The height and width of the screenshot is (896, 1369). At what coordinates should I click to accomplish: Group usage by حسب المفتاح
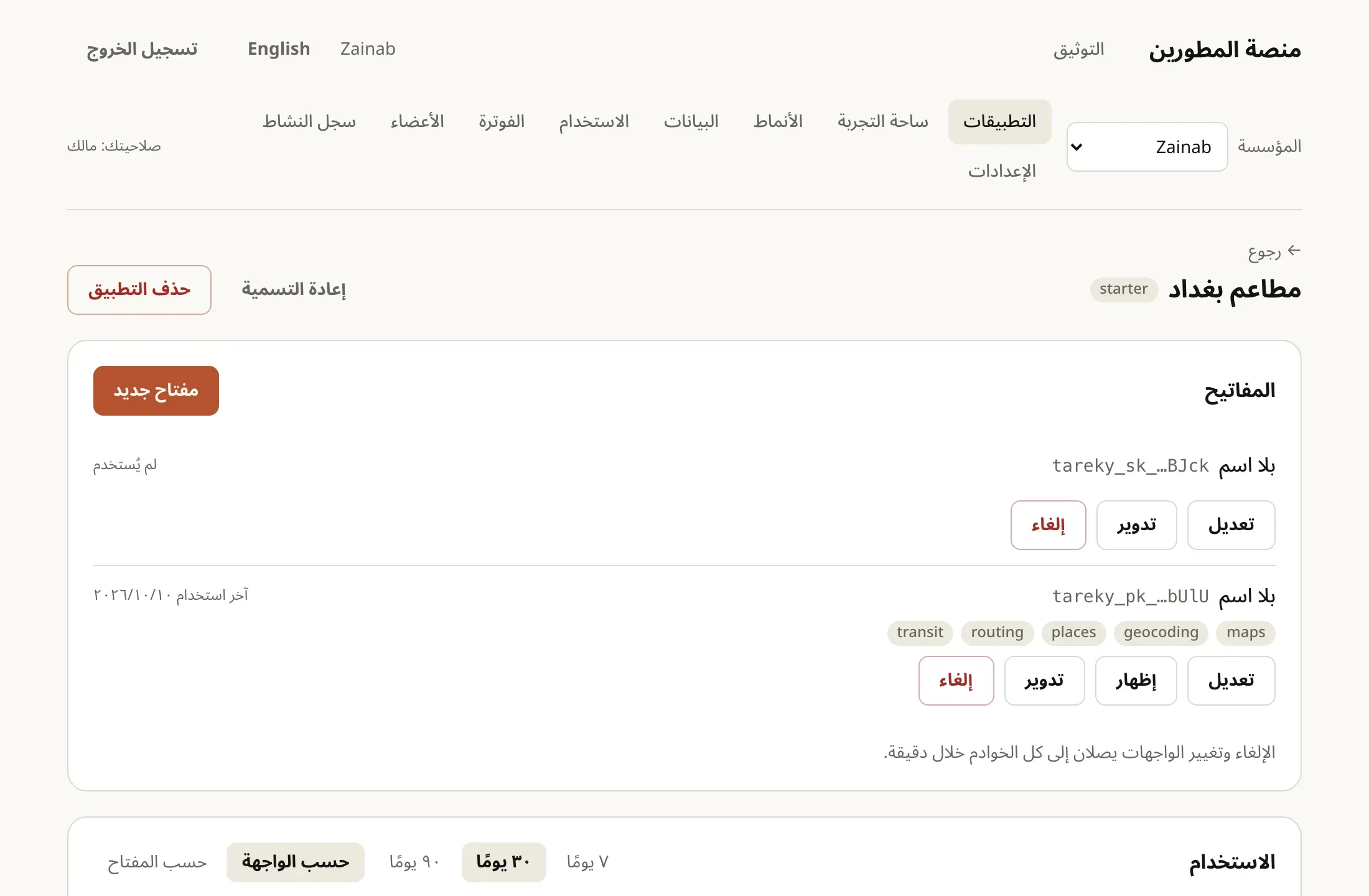click(157, 862)
